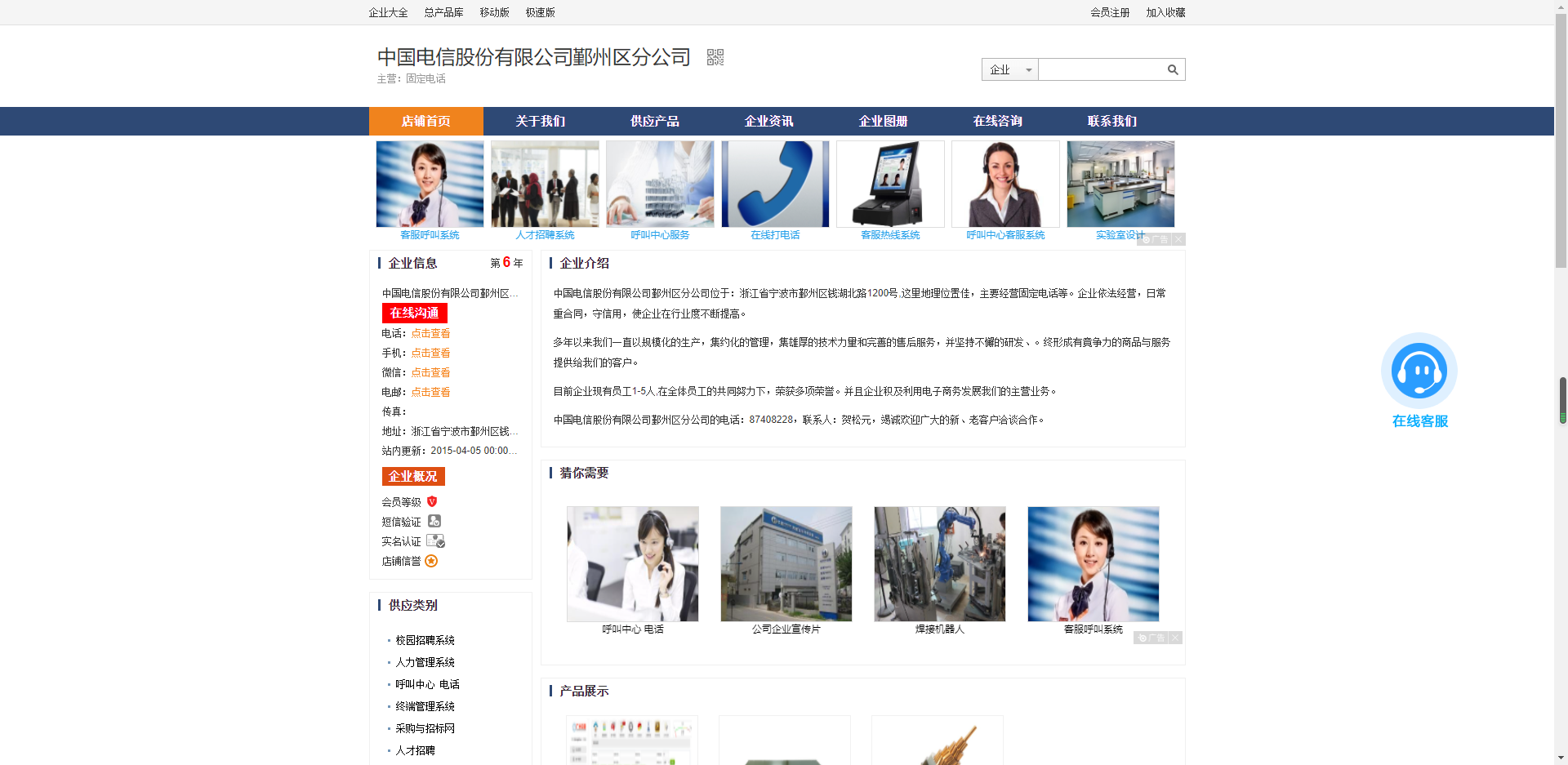
Task: Select 终端管理系统 in supply categories
Action: point(425,706)
